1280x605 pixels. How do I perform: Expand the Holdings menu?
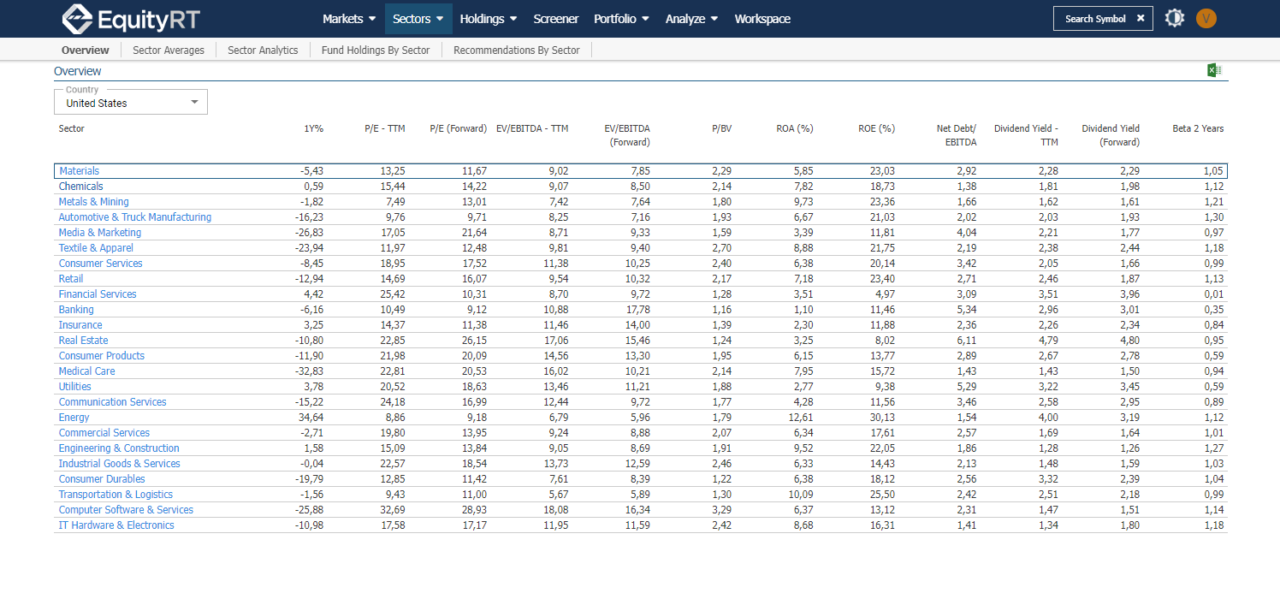point(488,19)
